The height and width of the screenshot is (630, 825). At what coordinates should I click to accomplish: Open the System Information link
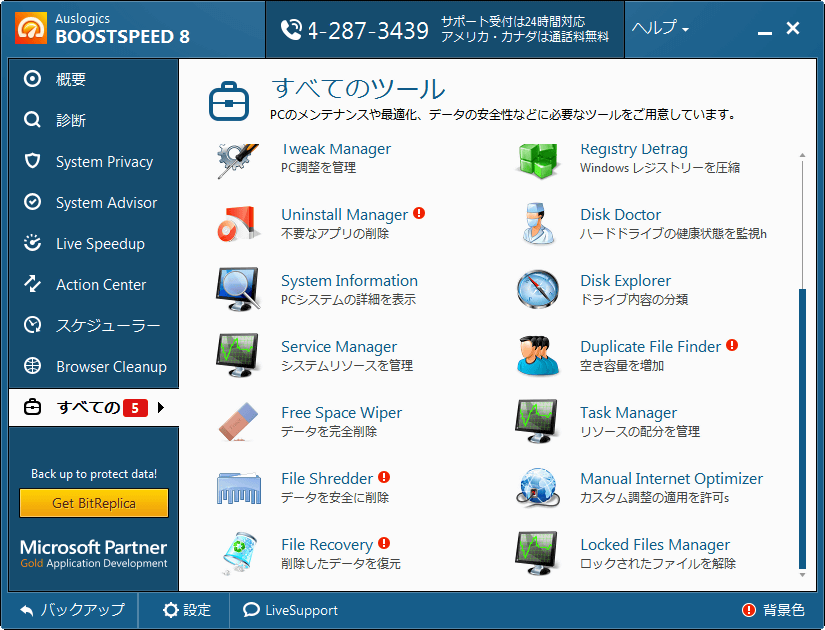(349, 281)
